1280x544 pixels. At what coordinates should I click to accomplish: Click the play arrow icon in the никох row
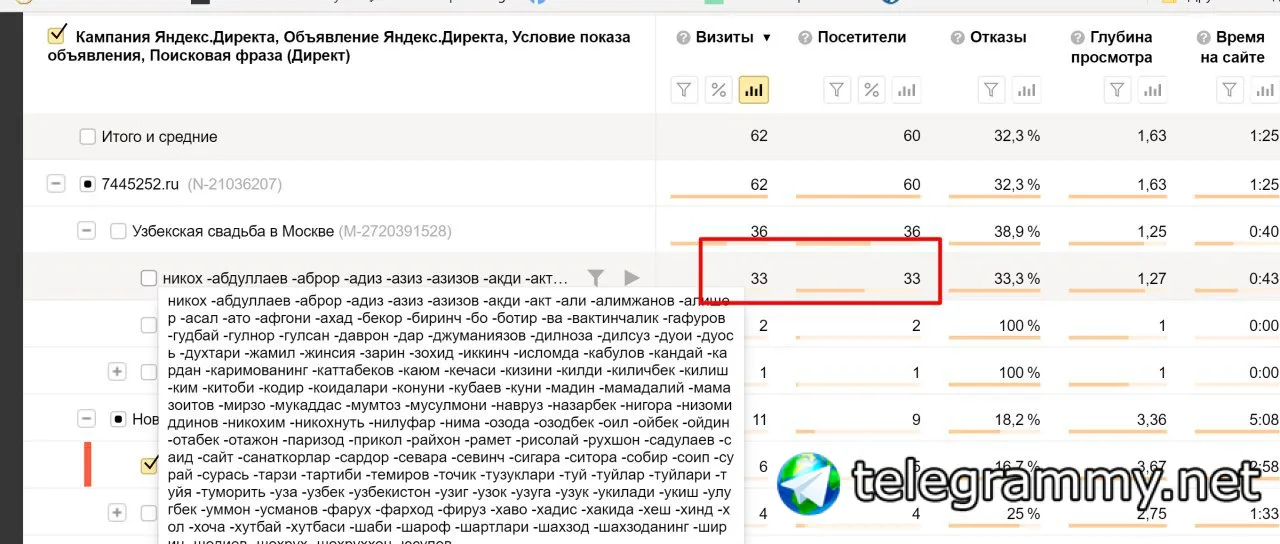(x=631, y=278)
